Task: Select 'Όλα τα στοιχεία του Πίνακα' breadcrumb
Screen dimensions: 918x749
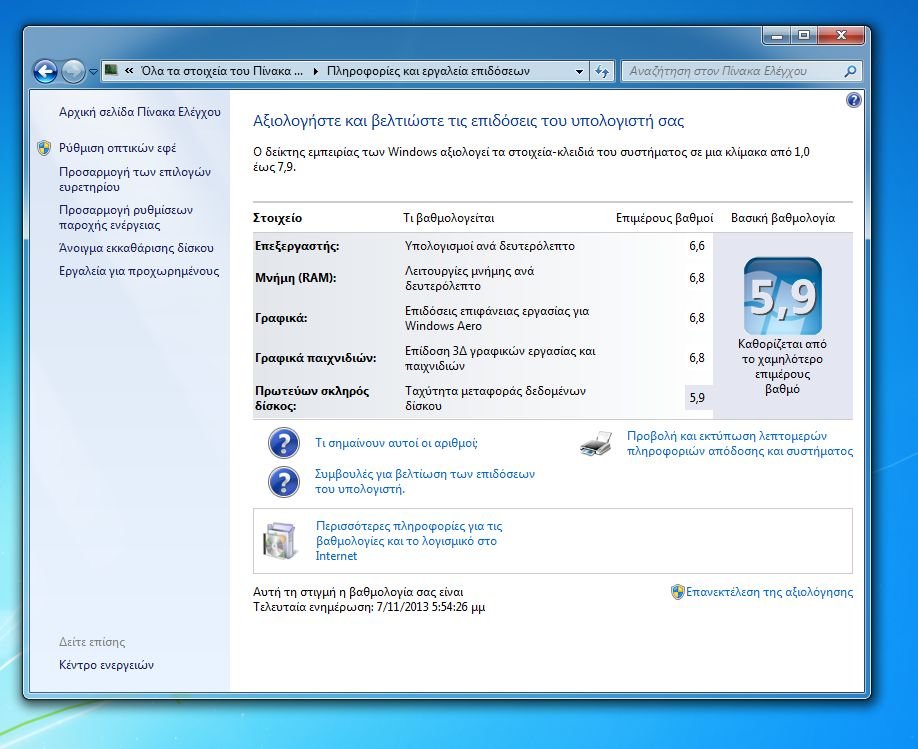Action: tap(221, 71)
